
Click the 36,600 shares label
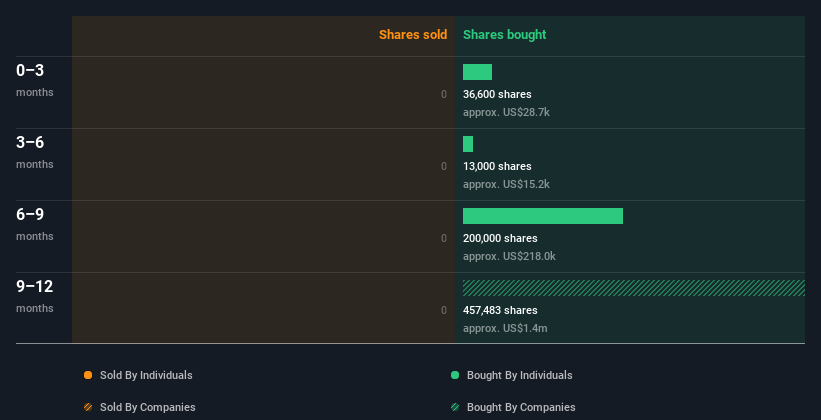point(497,94)
